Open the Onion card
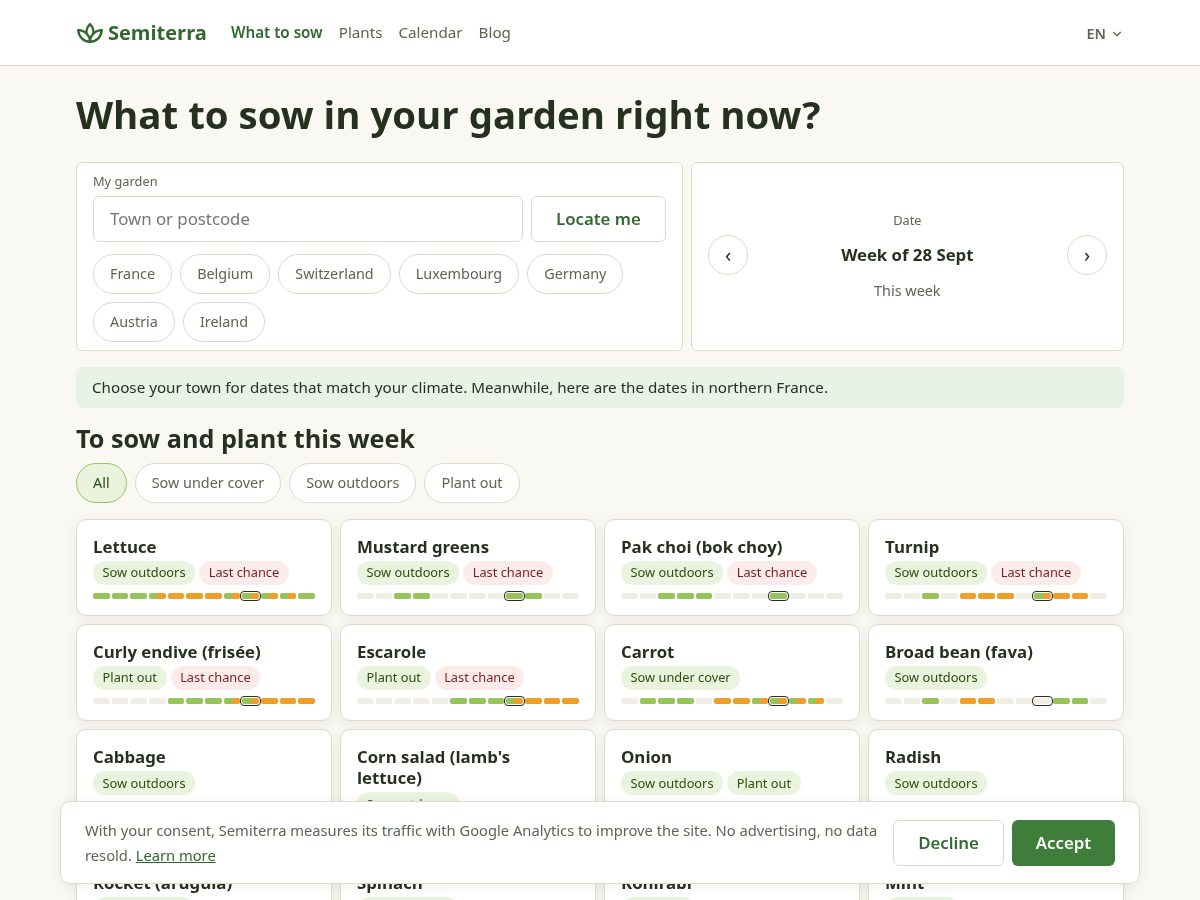The image size is (1200, 900). point(732,766)
